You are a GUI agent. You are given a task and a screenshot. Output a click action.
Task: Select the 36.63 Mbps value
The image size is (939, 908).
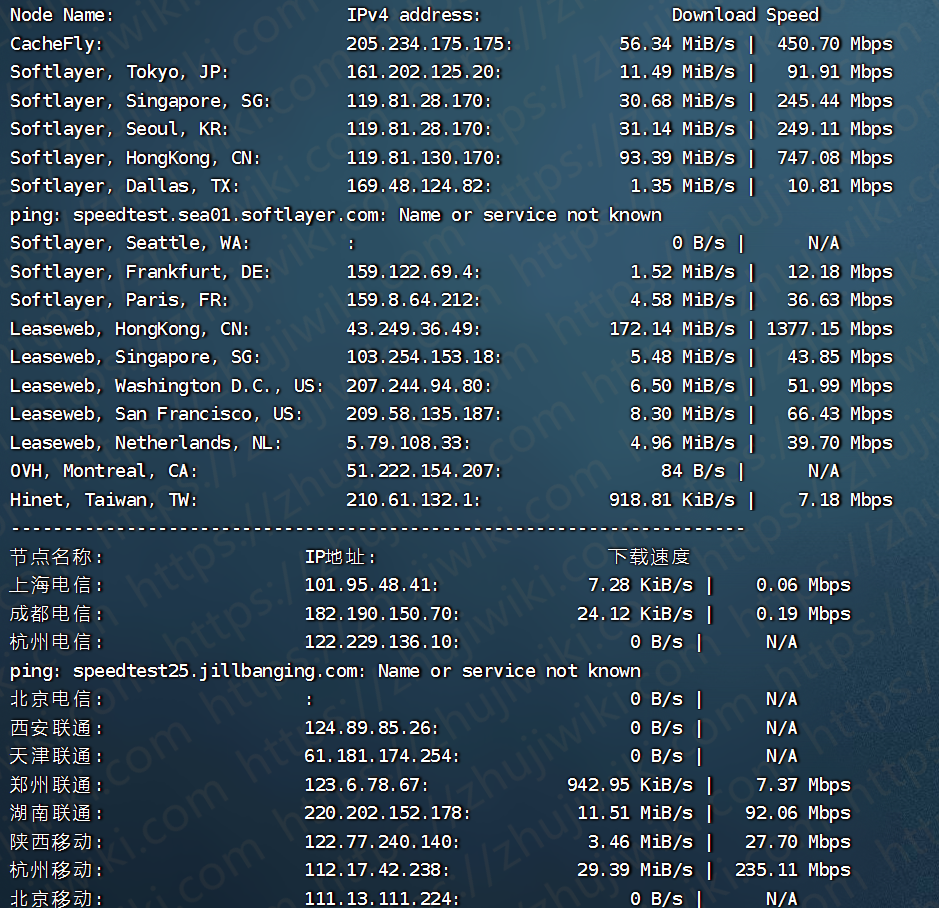(x=840, y=300)
